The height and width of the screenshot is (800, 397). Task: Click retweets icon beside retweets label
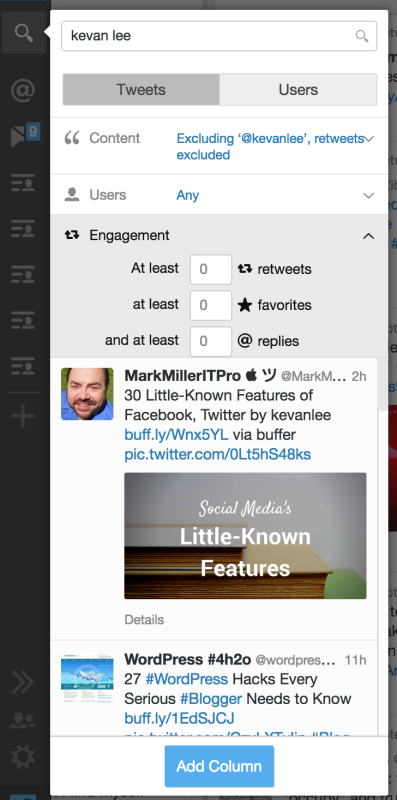(x=245, y=269)
